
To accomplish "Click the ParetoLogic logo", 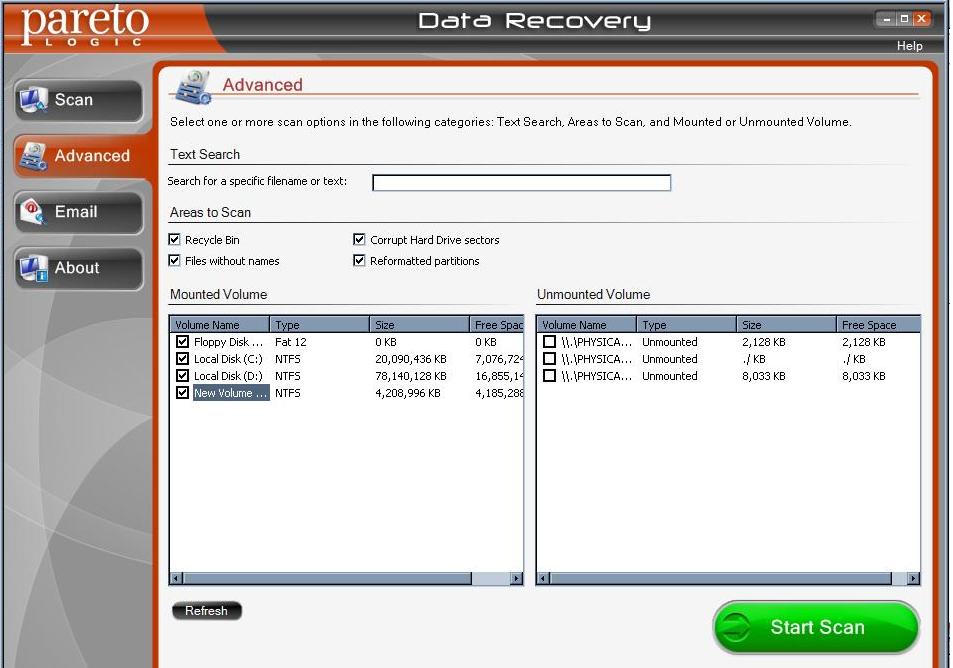I will pos(86,24).
